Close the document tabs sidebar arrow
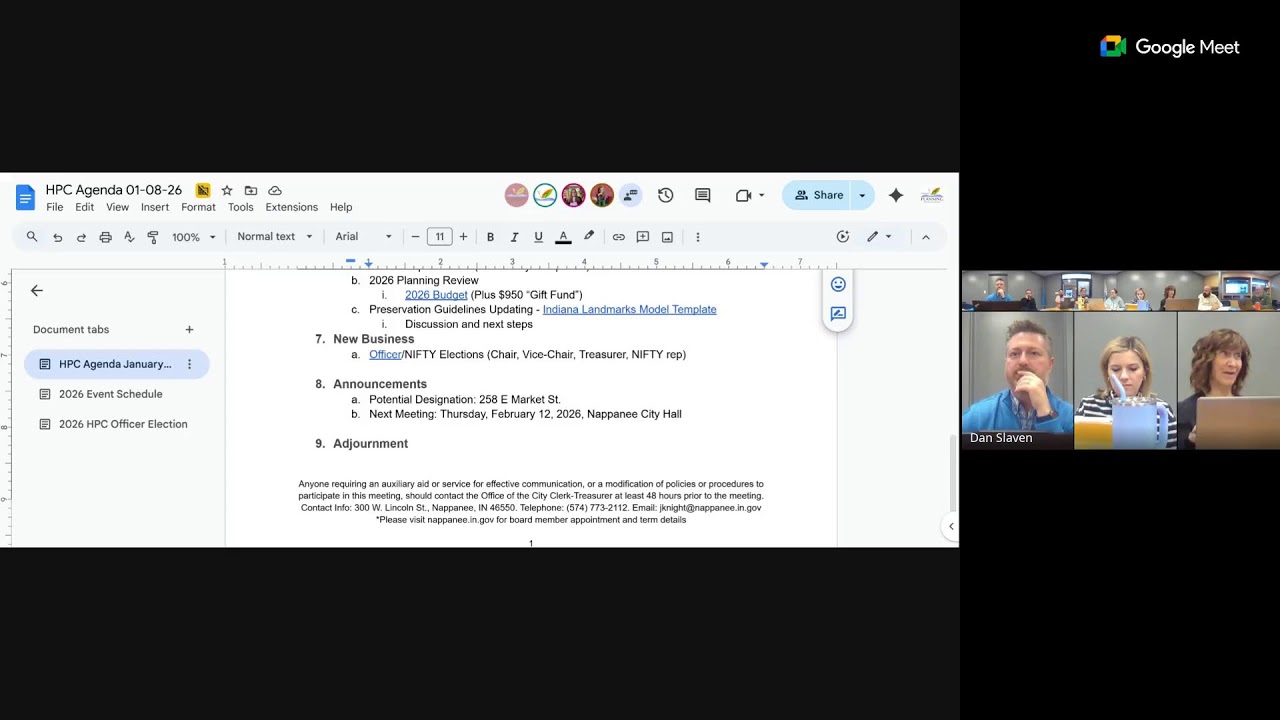Viewport: 1280px width, 720px height. [37, 291]
